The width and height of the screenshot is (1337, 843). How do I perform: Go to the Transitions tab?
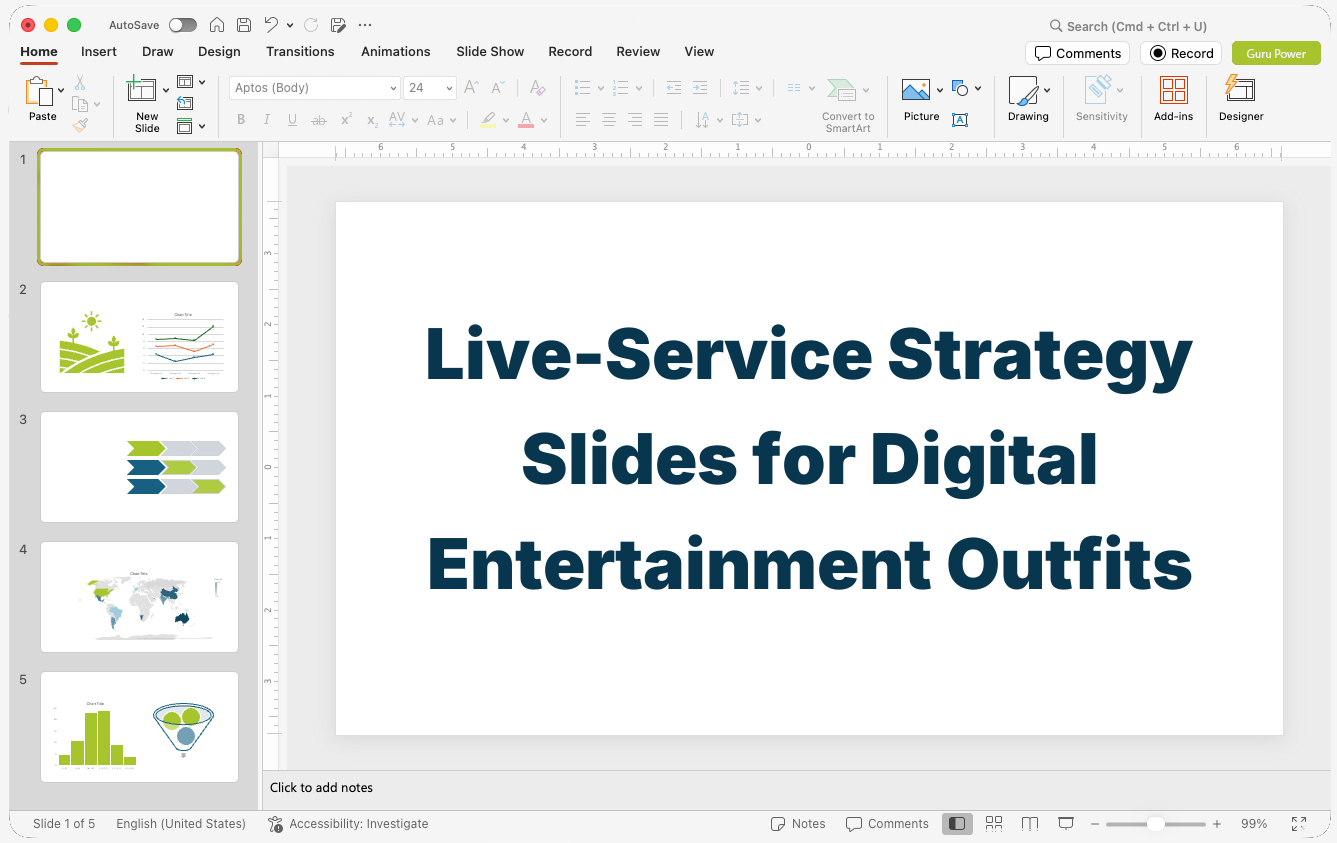click(300, 52)
